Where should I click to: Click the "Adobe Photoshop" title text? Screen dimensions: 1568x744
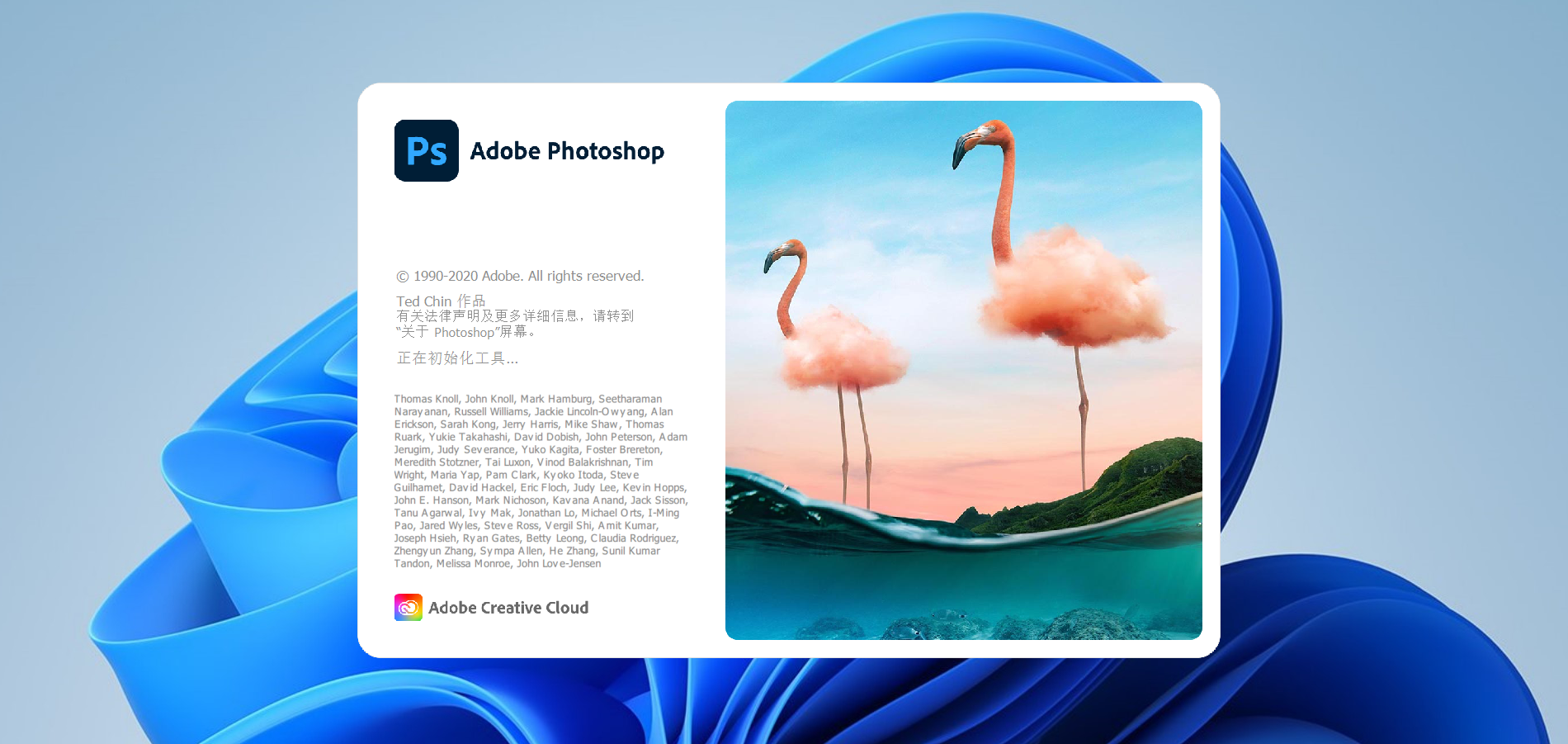click(x=567, y=151)
